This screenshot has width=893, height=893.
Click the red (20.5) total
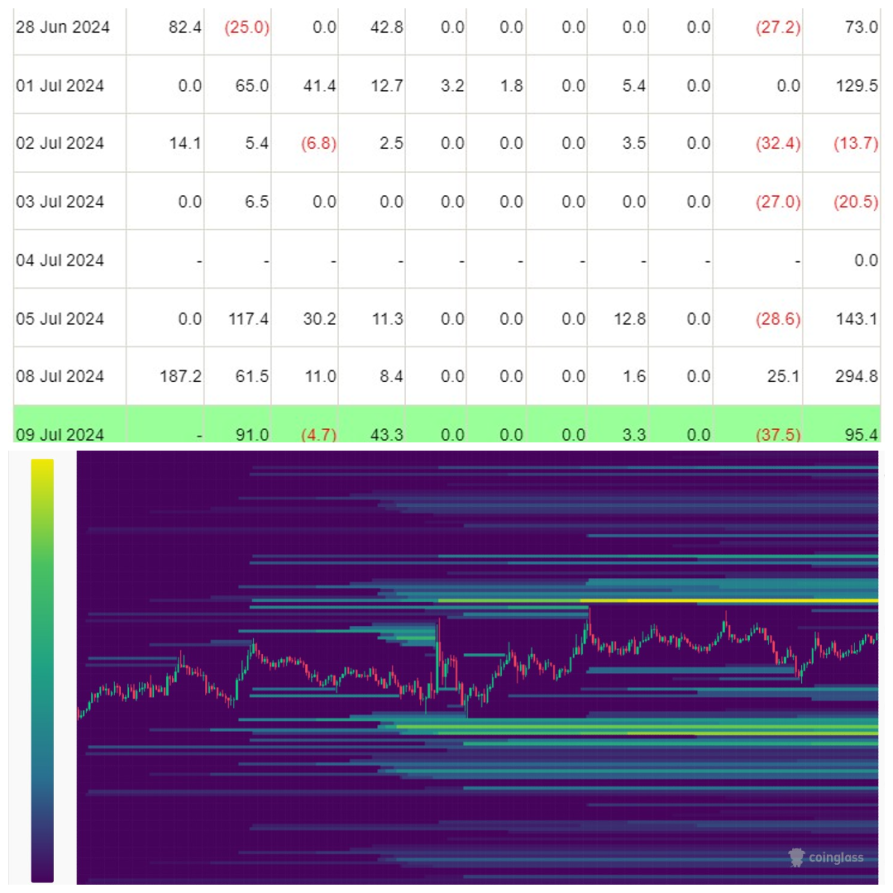[x=856, y=202]
